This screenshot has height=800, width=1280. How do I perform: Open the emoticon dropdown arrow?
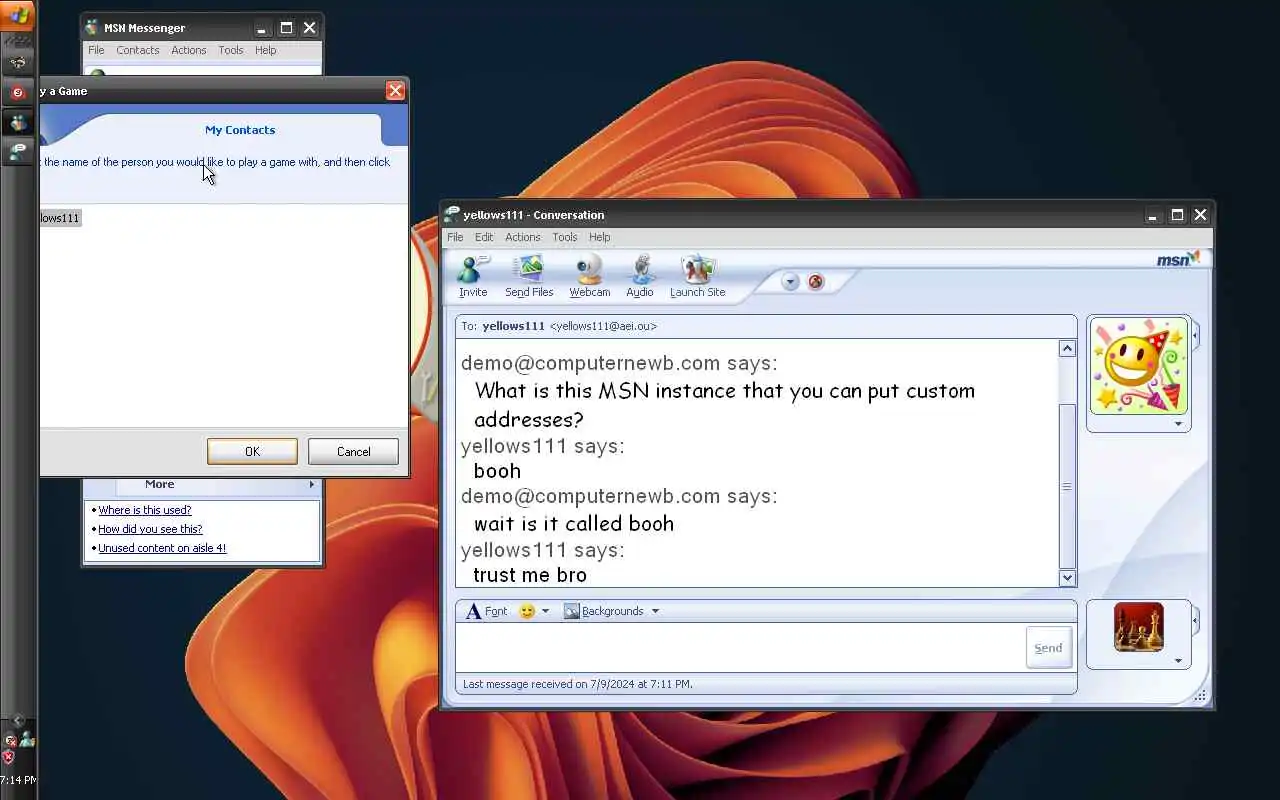[x=545, y=611]
